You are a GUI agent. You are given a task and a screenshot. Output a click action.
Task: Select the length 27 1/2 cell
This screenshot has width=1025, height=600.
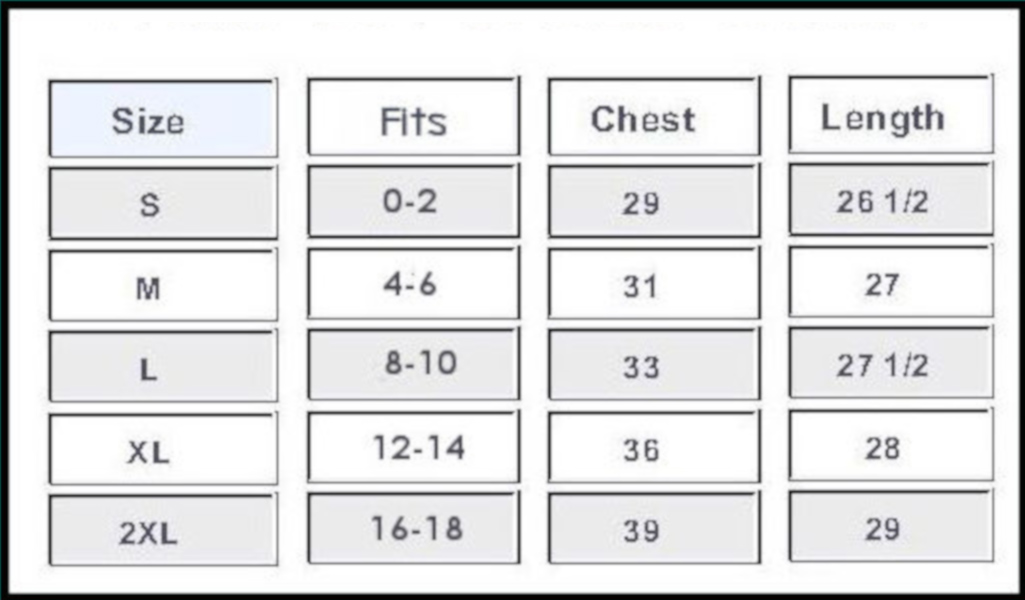pyautogui.click(x=891, y=363)
